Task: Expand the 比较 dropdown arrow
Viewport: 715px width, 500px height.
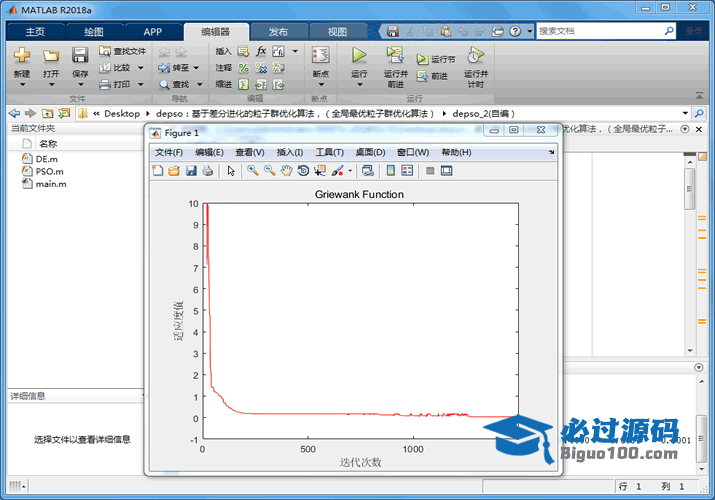Action: 140,68
